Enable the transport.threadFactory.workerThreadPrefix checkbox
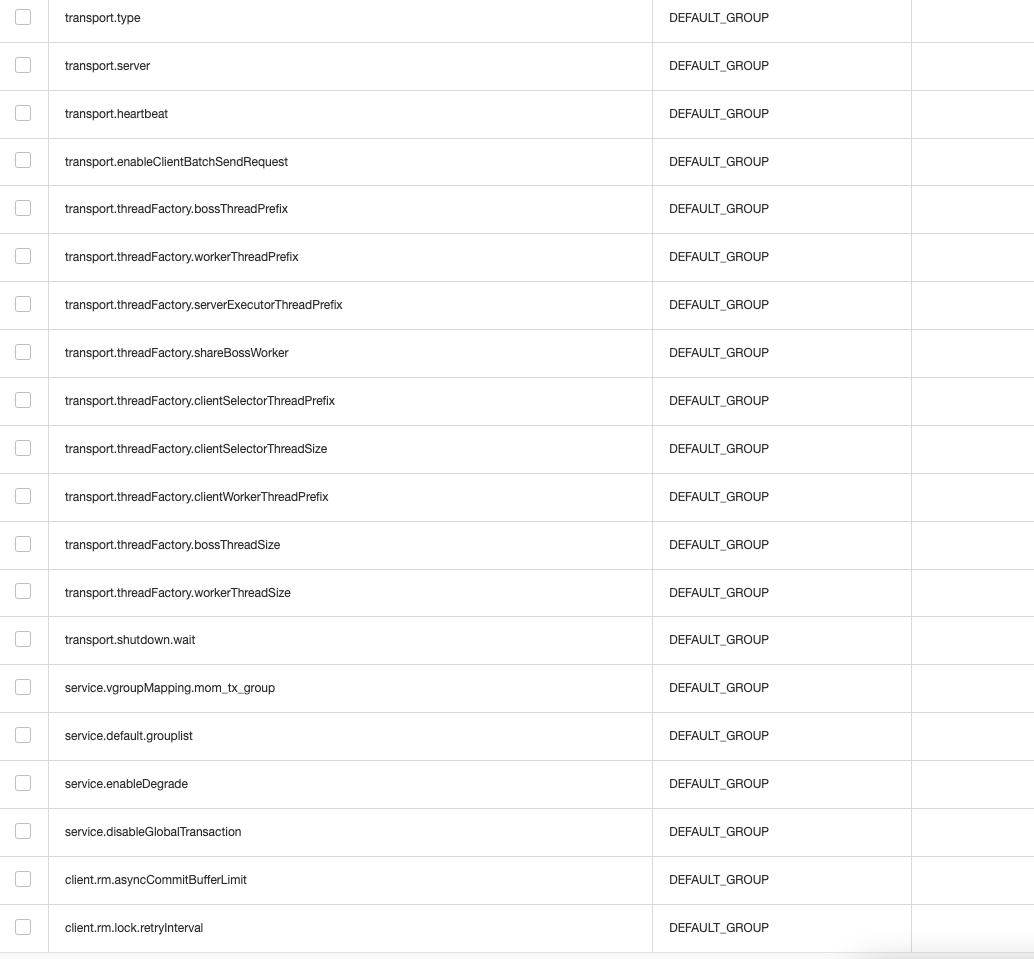Image resolution: width=1034 pixels, height=959 pixels. pos(23,256)
